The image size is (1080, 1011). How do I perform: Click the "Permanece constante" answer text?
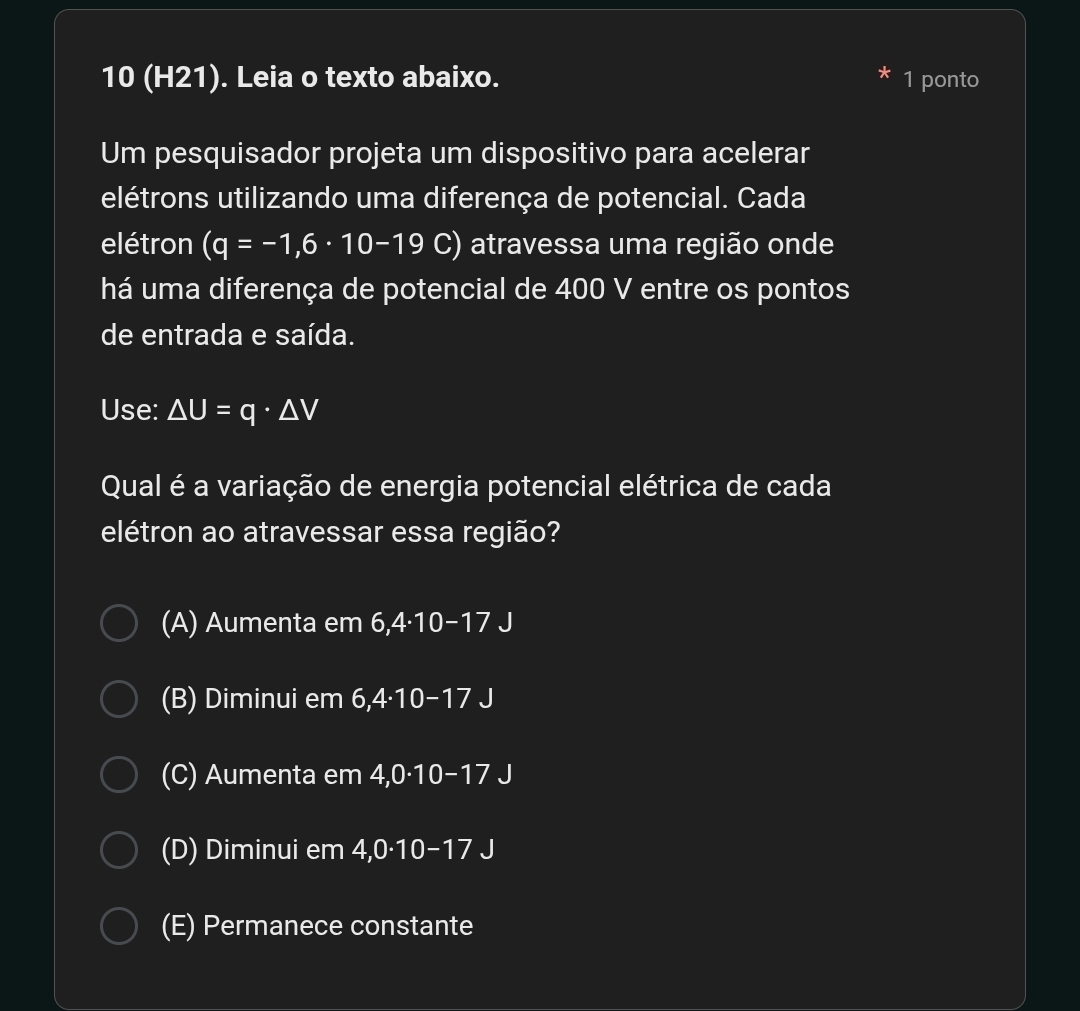tap(338, 926)
